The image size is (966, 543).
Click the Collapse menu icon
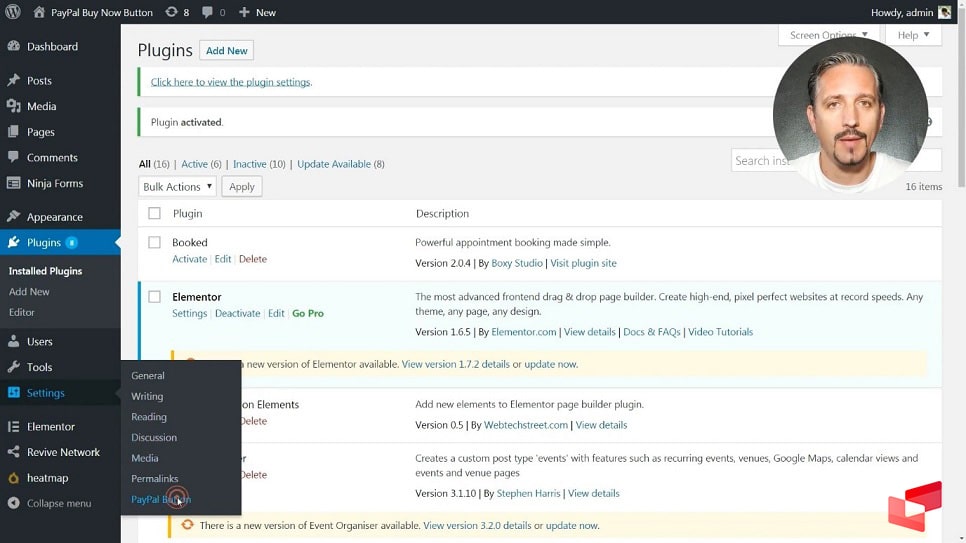pyautogui.click(x=13, y=503)
